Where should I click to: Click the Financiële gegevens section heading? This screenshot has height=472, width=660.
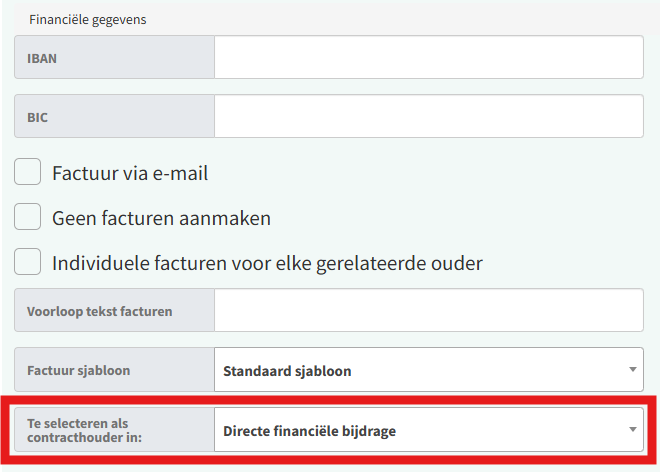88,20
